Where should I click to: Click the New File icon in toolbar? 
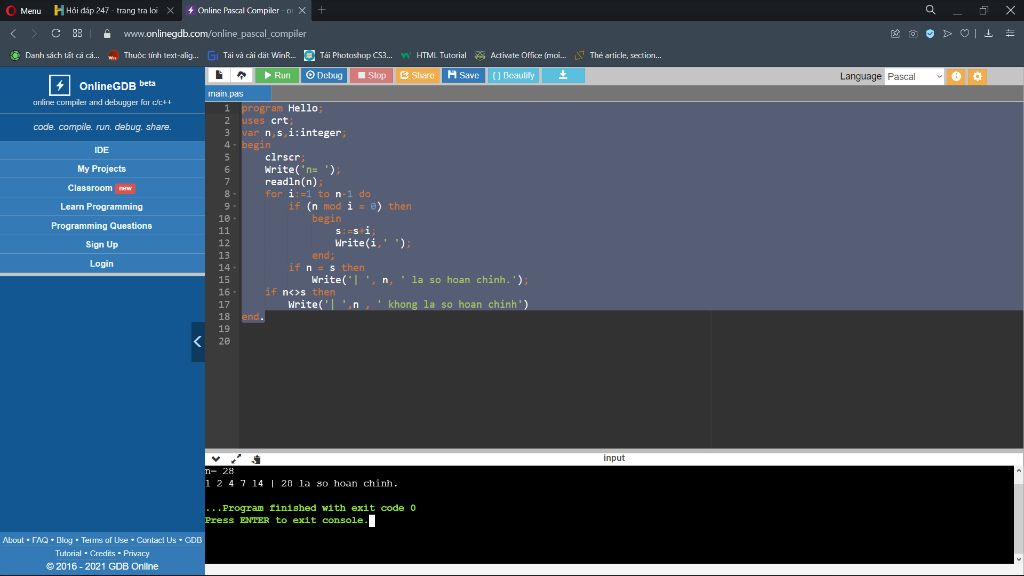coord(219,75)
